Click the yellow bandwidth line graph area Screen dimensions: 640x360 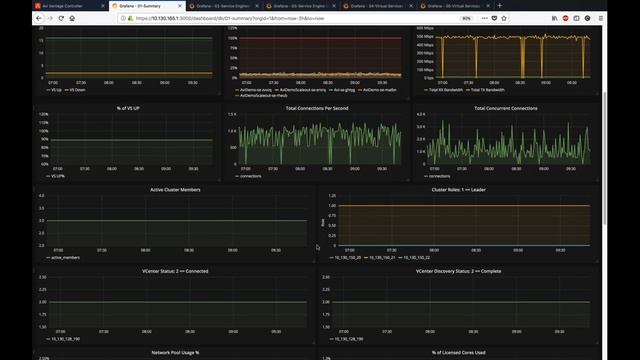point(513,56)
